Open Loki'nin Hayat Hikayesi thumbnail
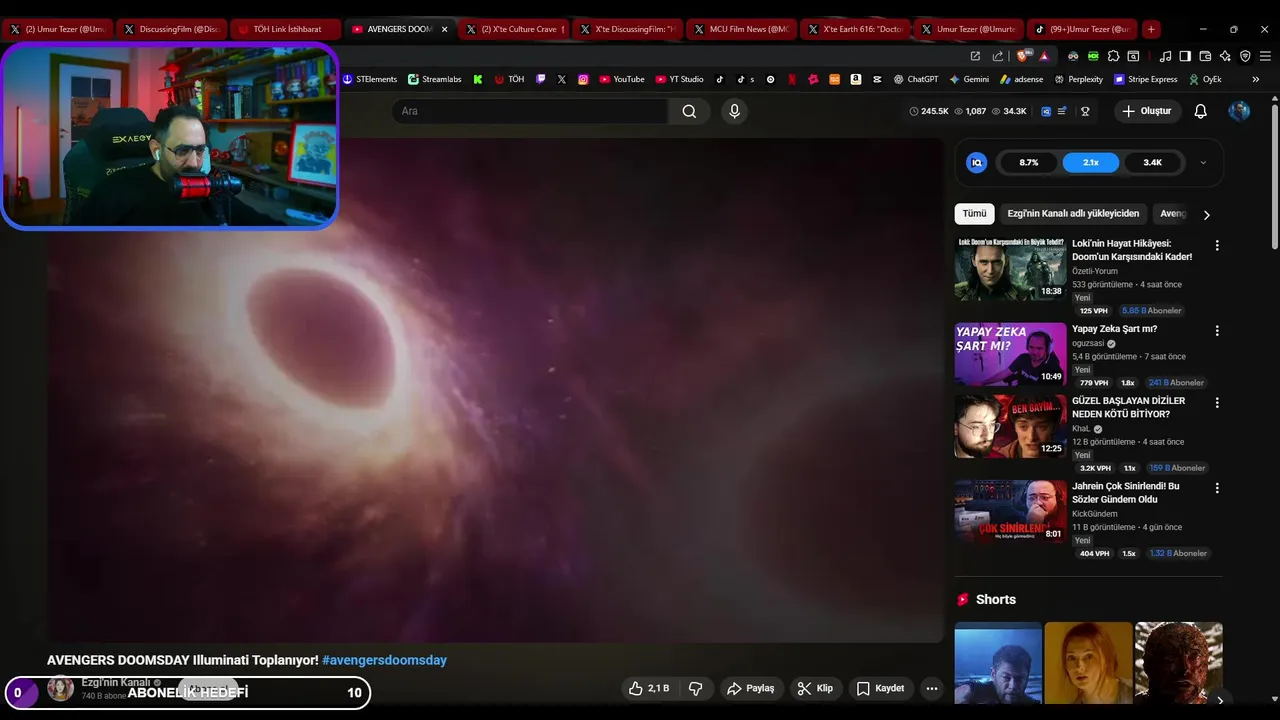The height and width of the screenshot is (720, 1280). [x=1010, y=269]
